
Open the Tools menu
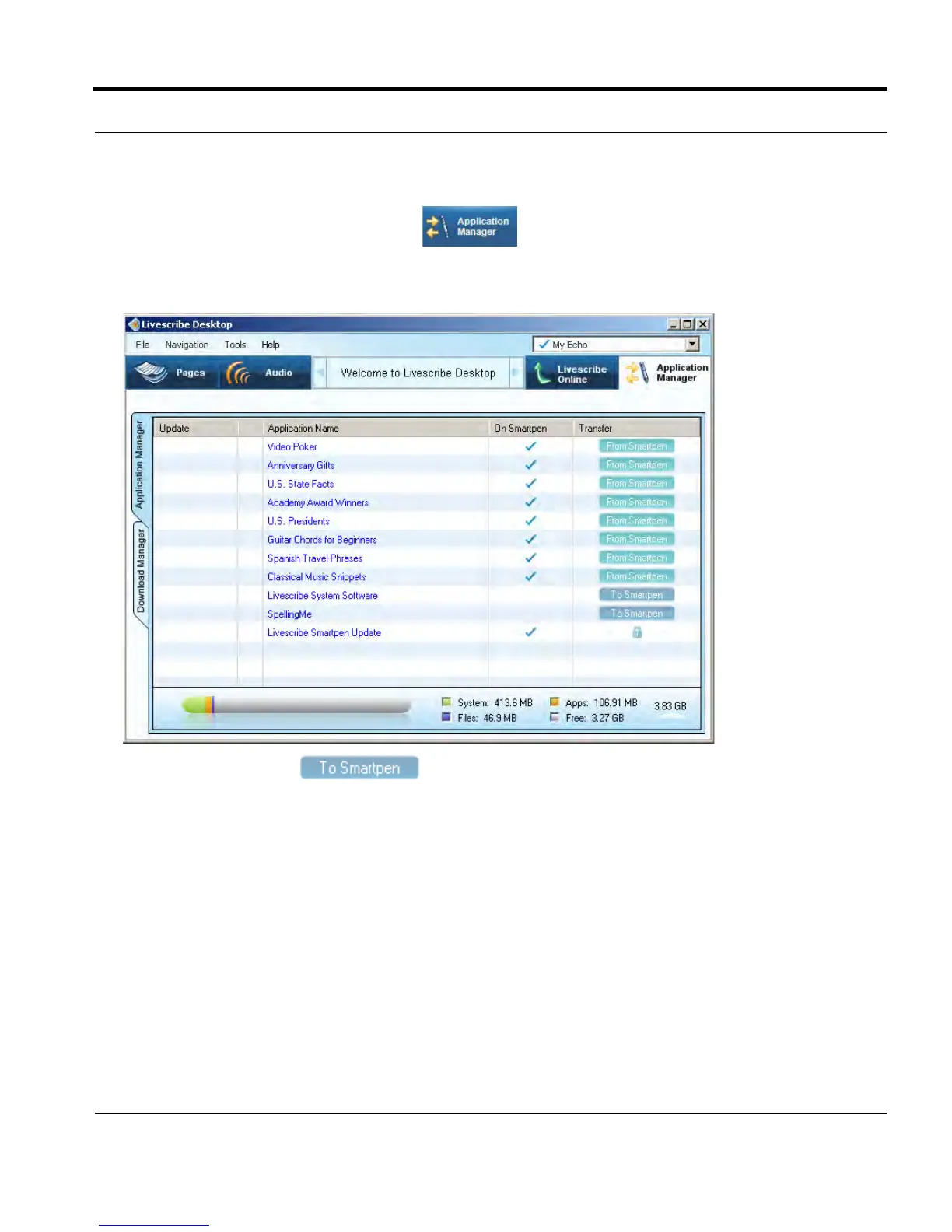(x=235, y=345)
